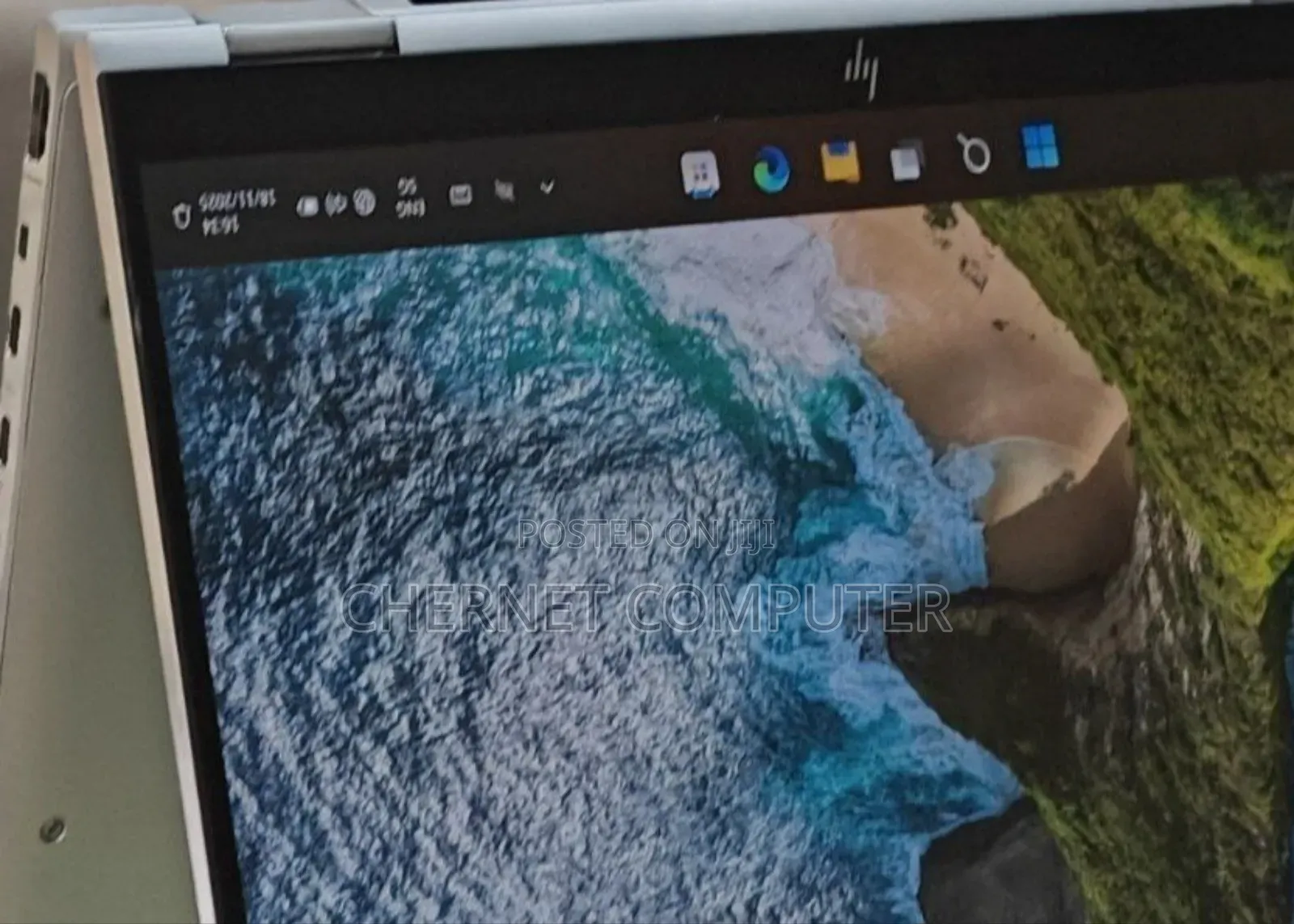1294x924 pixels.
Task: Click the green cliff on the wallpaper
Action: click(1173, 323)
